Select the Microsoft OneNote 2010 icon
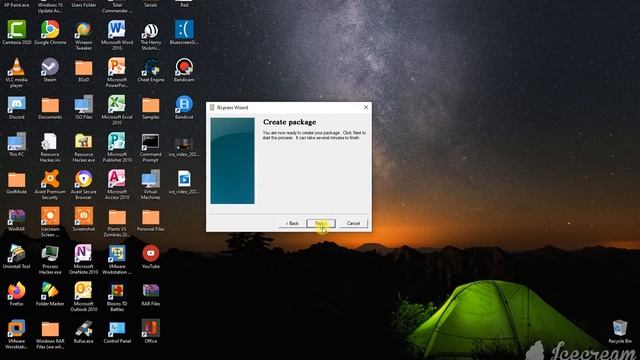This screenshot has width=640, height=360. [84, 254]
